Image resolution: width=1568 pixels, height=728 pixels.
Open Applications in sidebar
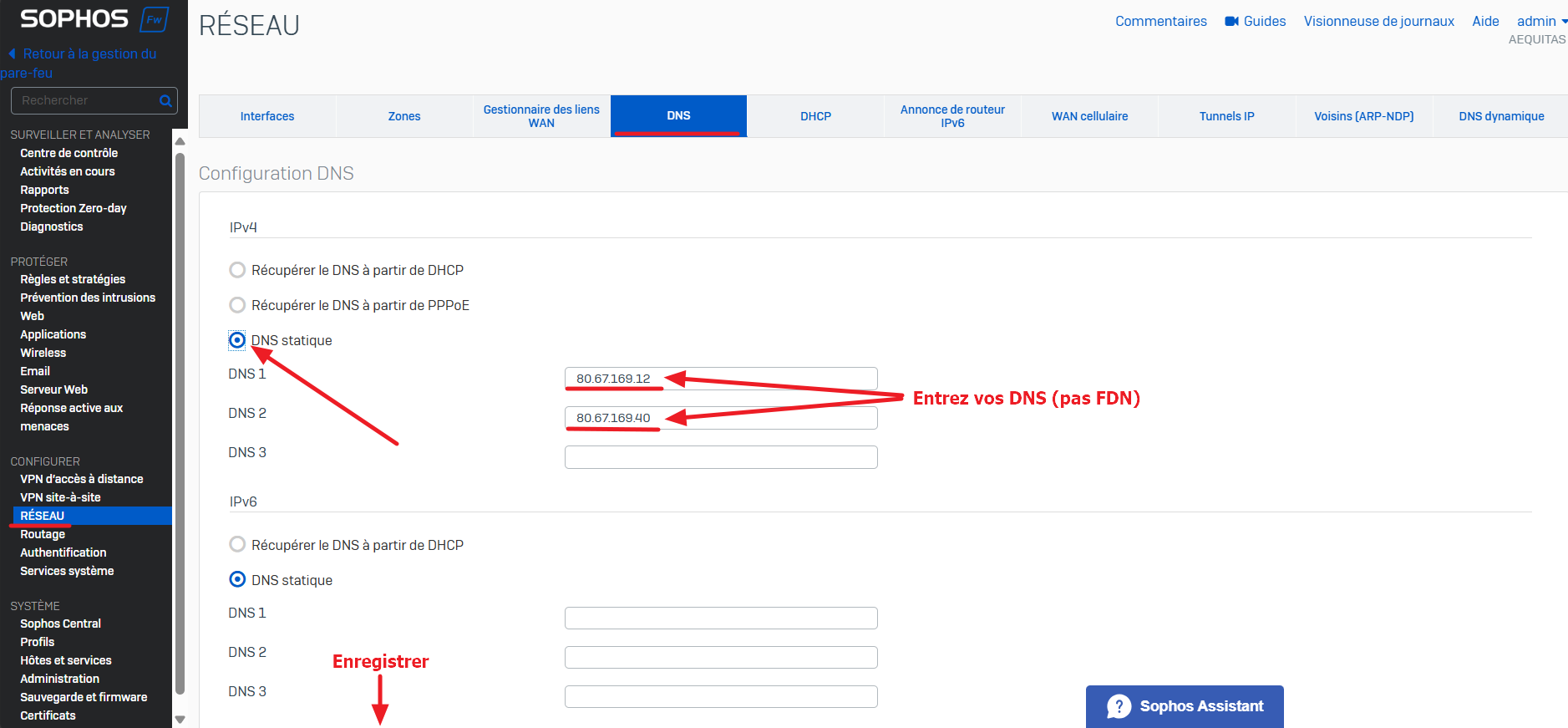[x=53, y=334]
